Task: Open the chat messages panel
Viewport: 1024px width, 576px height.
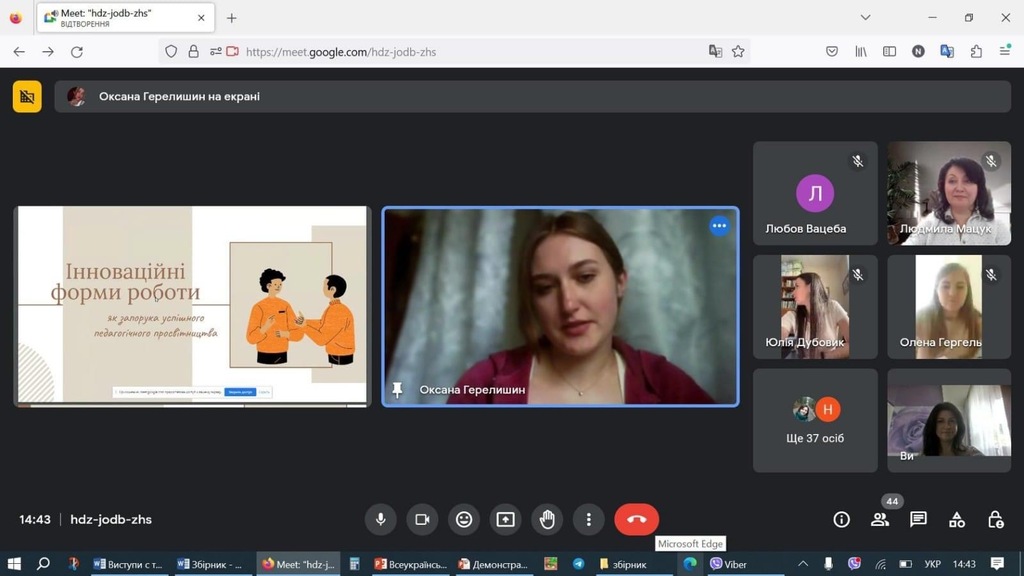Action: pyautogui.click(x=918, y=519)
